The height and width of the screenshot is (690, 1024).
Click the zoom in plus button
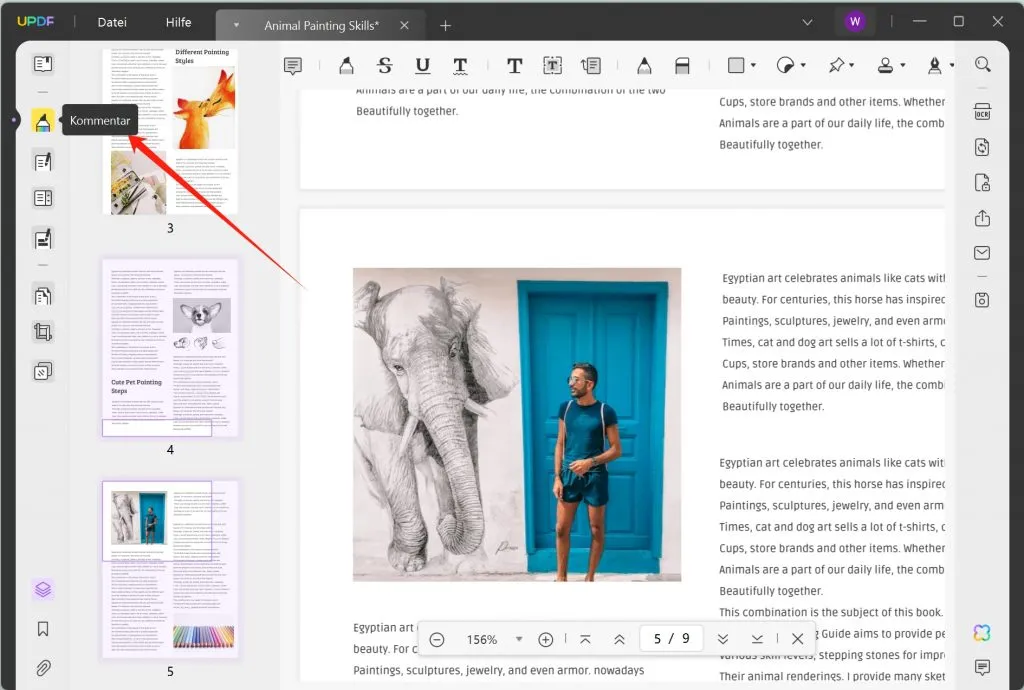[x=546, y=640]
